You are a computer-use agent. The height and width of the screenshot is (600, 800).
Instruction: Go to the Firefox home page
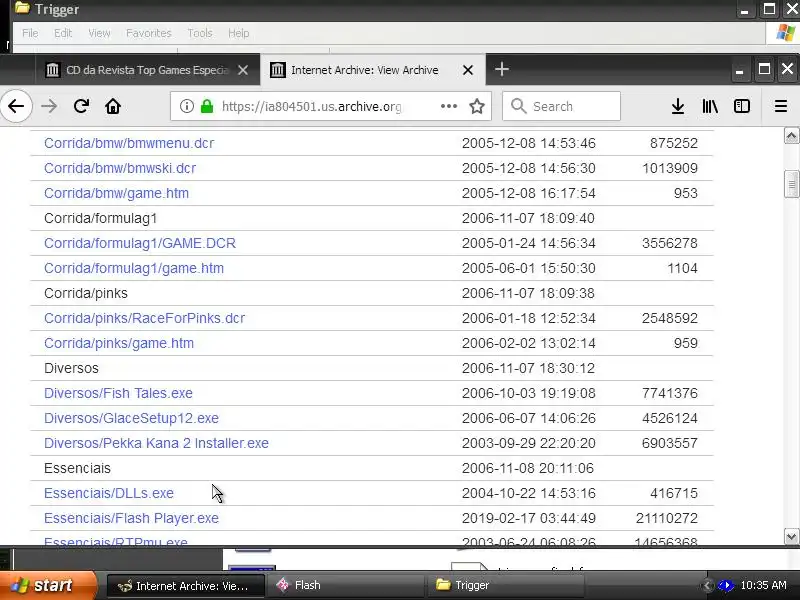(113, 106)
